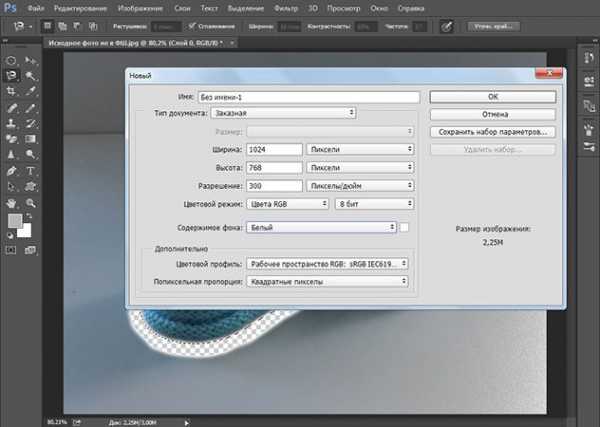Select the Crop tool
Screen dimensions: 600x427
click(x=12, y=91)
